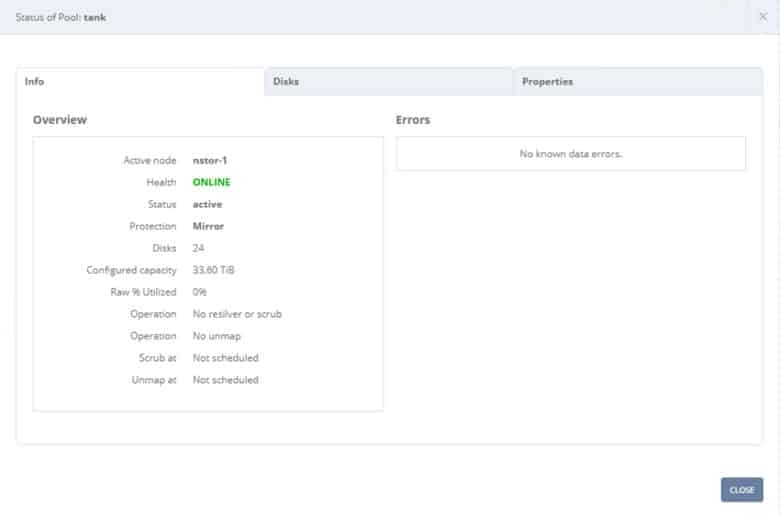Click the 'Health' label
This screenshot has height=516, width=780.
[x=161, y=182]
